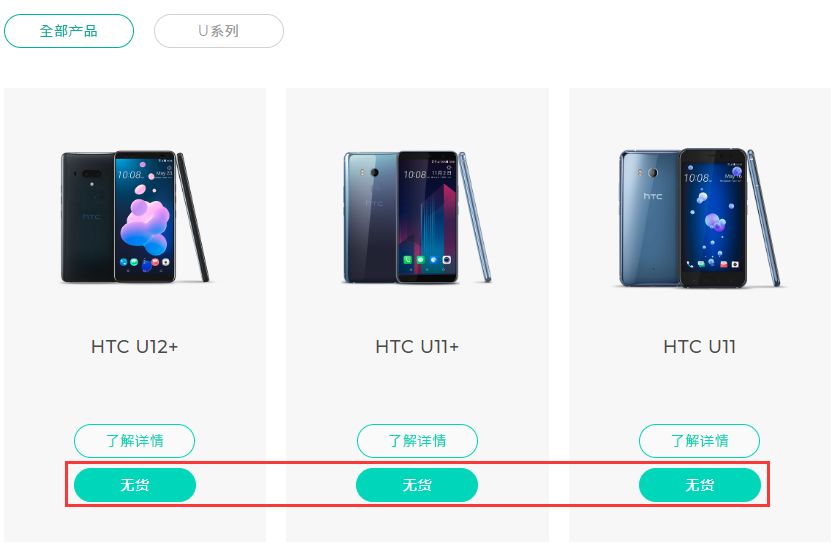835x544 pixels.
Task: Switch to the U系列 tab
Action: (x=219, y=31)
